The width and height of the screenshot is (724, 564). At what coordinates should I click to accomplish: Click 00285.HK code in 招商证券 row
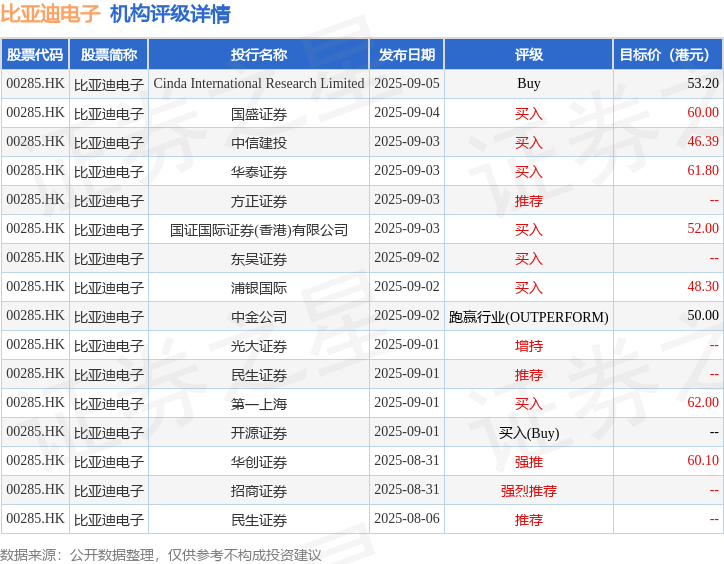[35, 490]
